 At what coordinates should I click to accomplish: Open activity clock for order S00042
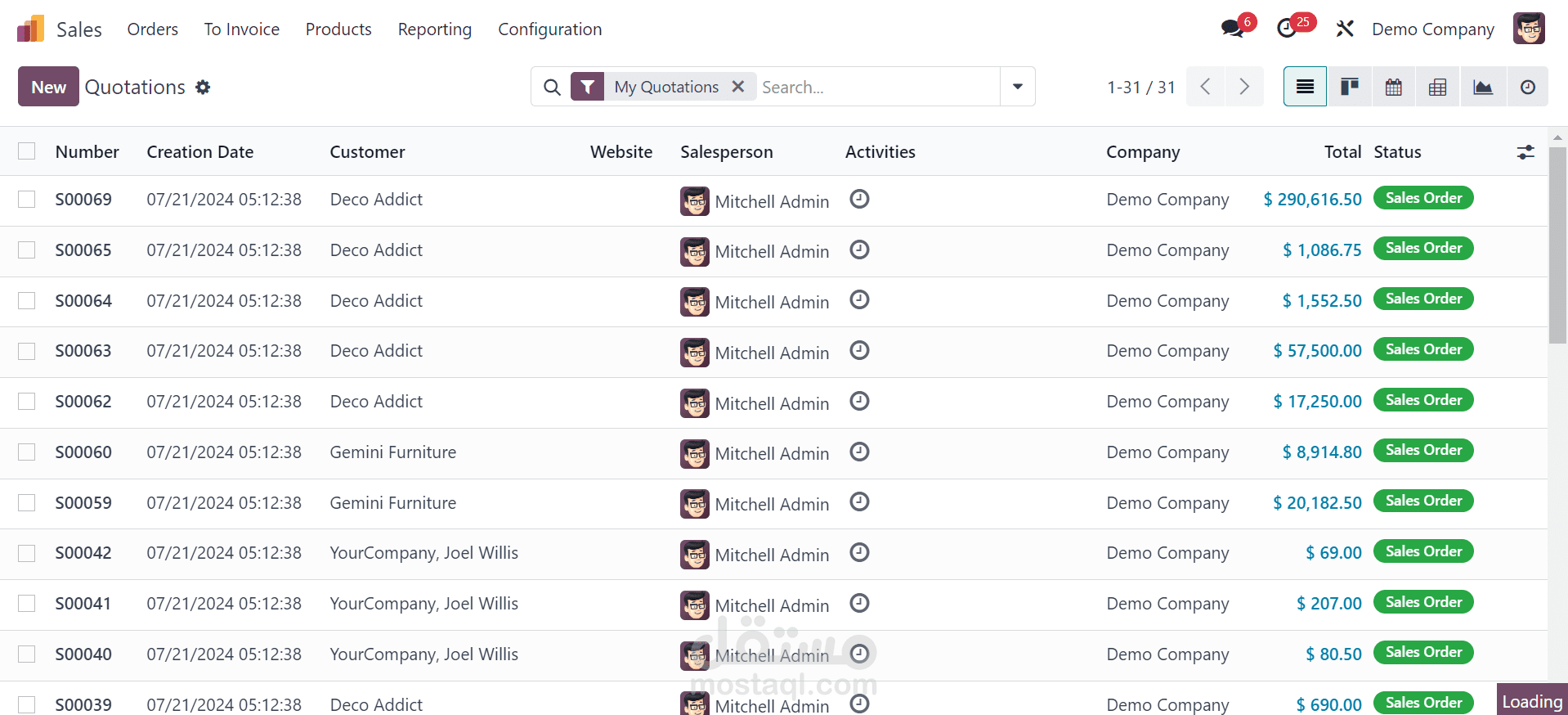(x=859, y=552)
